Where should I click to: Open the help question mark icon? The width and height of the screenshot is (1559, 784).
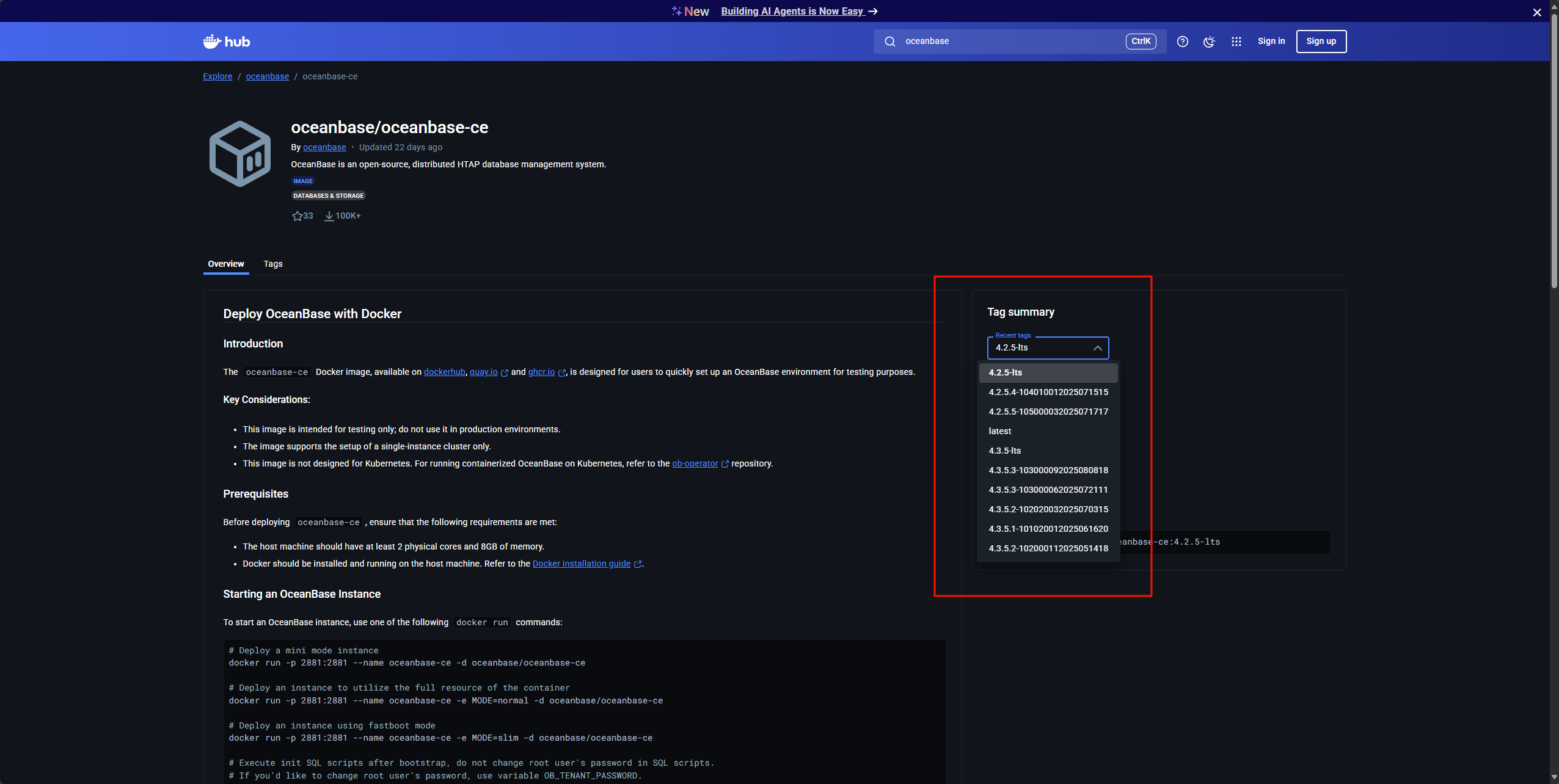tap(1183, 42)
